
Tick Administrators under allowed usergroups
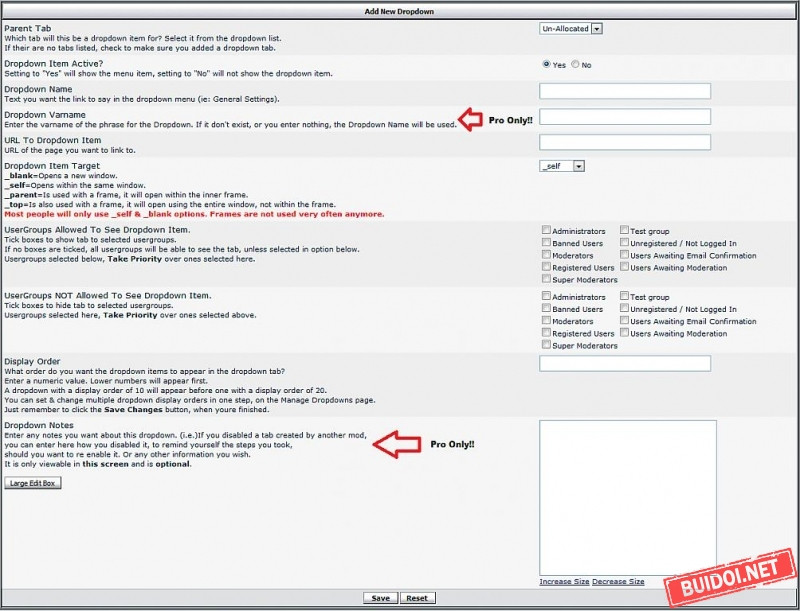pyautogui.click(x=546, y=230)
